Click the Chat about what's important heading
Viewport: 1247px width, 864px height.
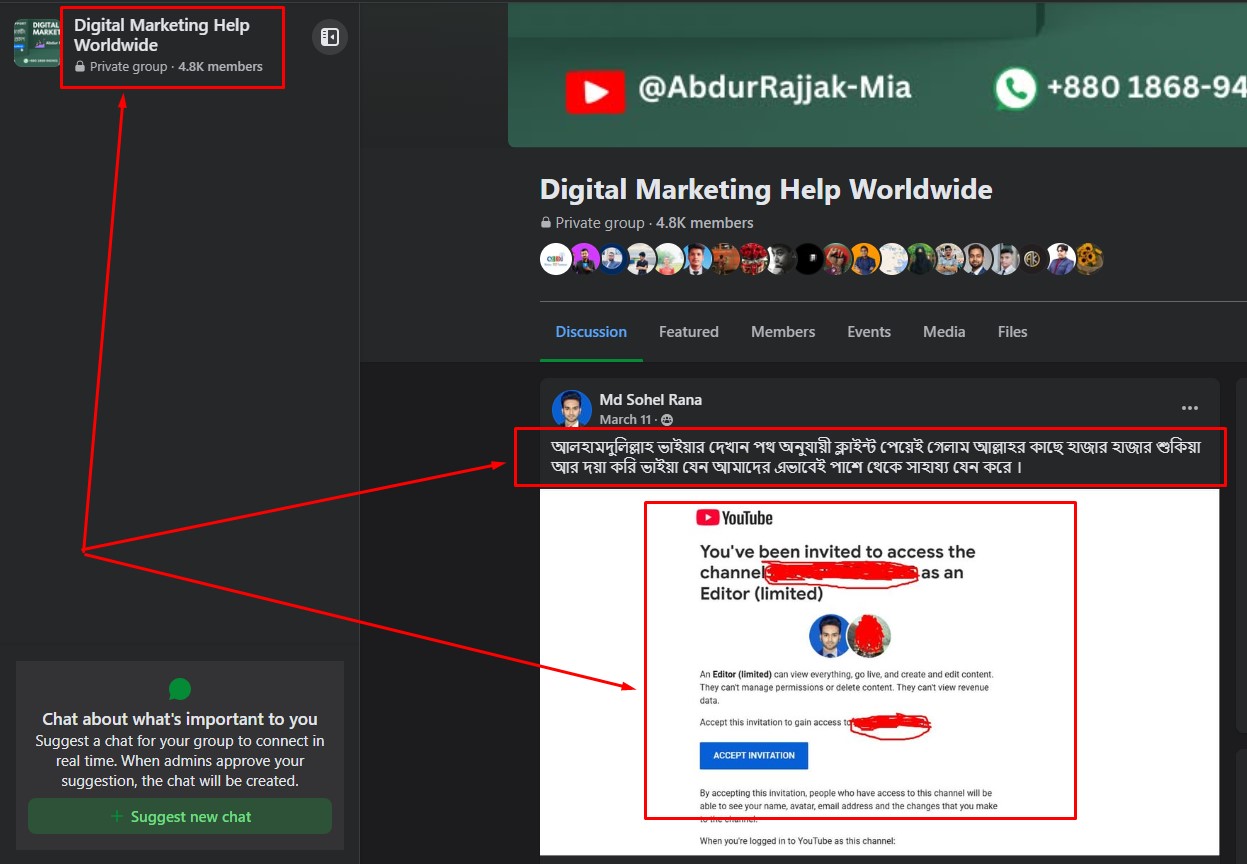click(180, 719)
